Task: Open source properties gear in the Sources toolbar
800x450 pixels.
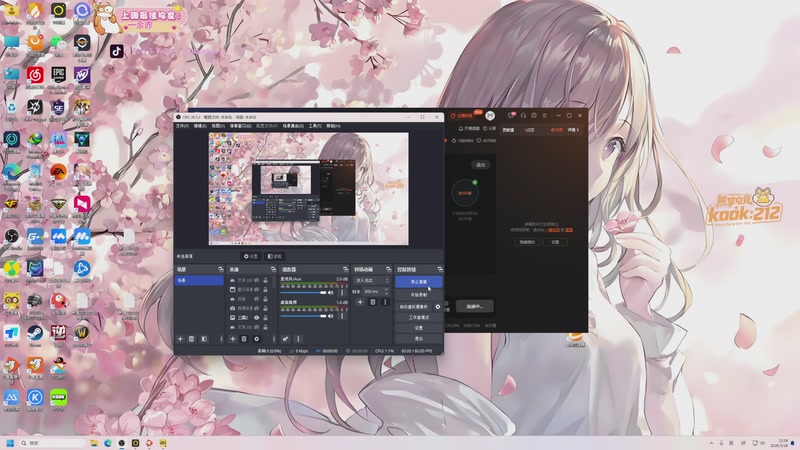Action: (x=256, y=339)
